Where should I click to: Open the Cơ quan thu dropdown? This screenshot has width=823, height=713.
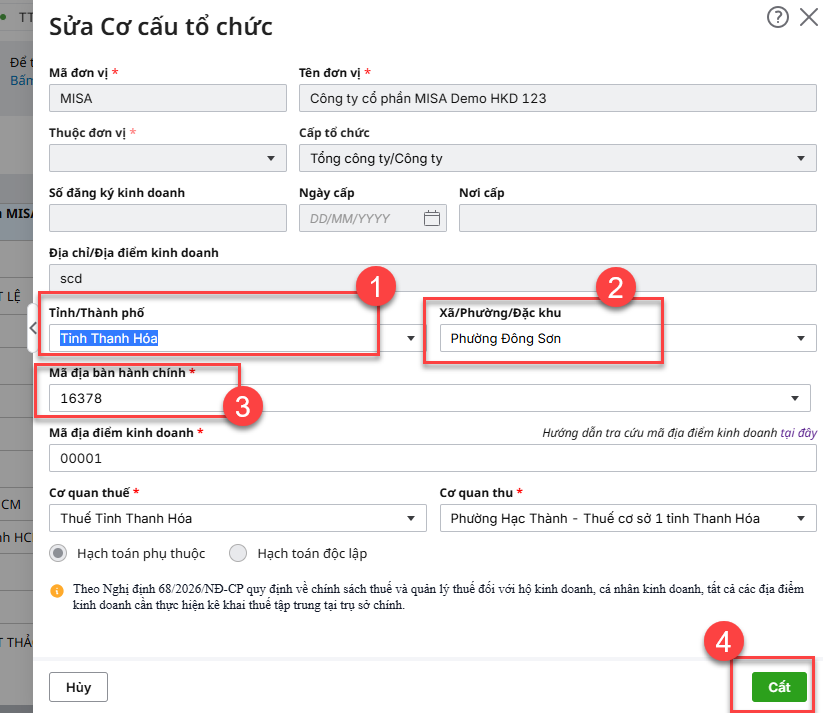point(800,518)
